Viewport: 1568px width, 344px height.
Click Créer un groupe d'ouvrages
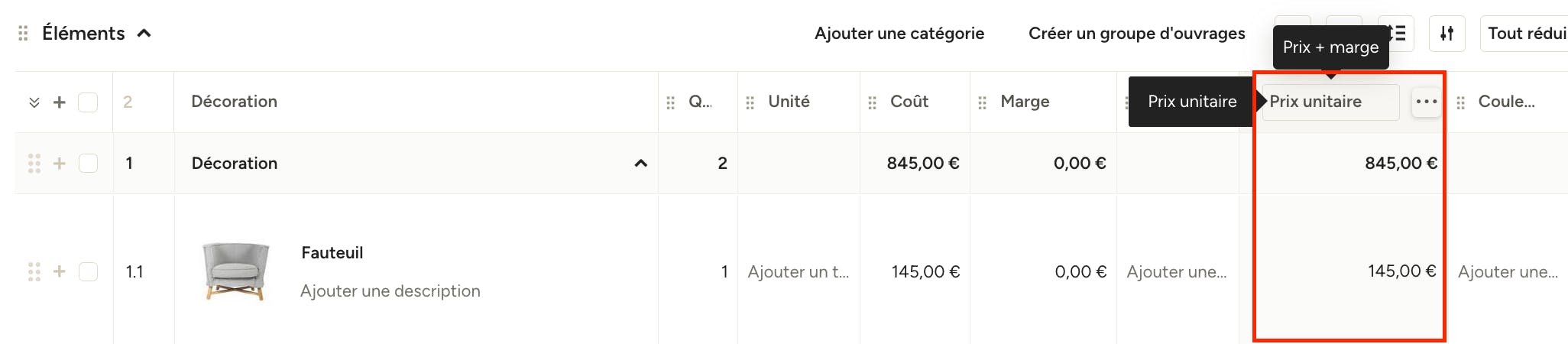click(x=1137, y=34)
